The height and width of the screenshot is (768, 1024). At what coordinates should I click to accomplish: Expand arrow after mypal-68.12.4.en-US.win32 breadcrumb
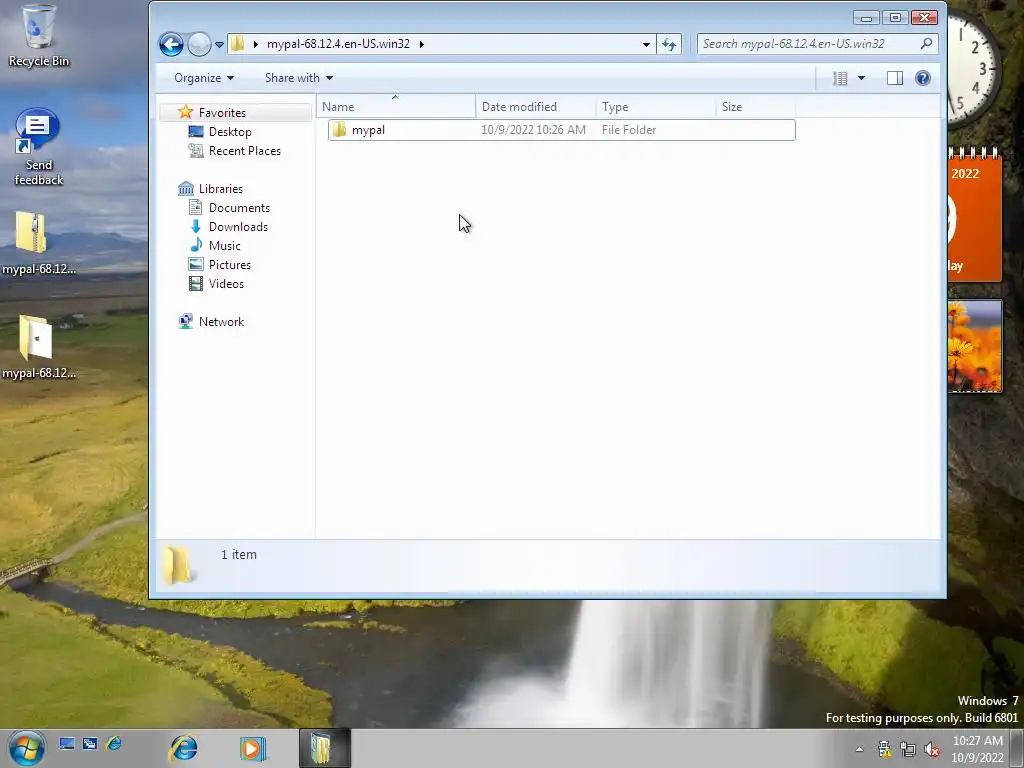coord(422,44)
